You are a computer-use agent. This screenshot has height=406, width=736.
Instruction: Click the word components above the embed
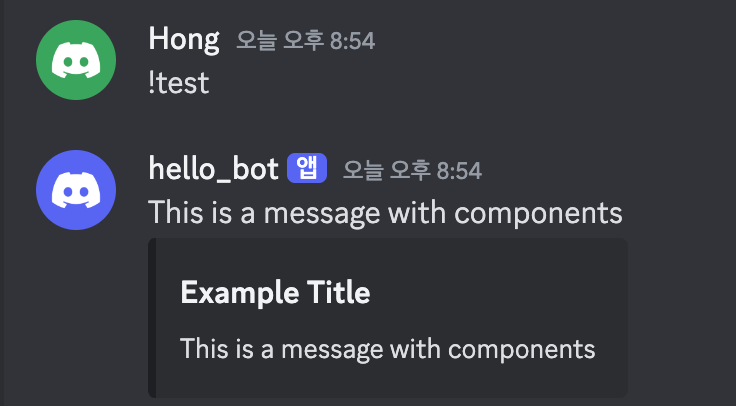click(538, 214)
